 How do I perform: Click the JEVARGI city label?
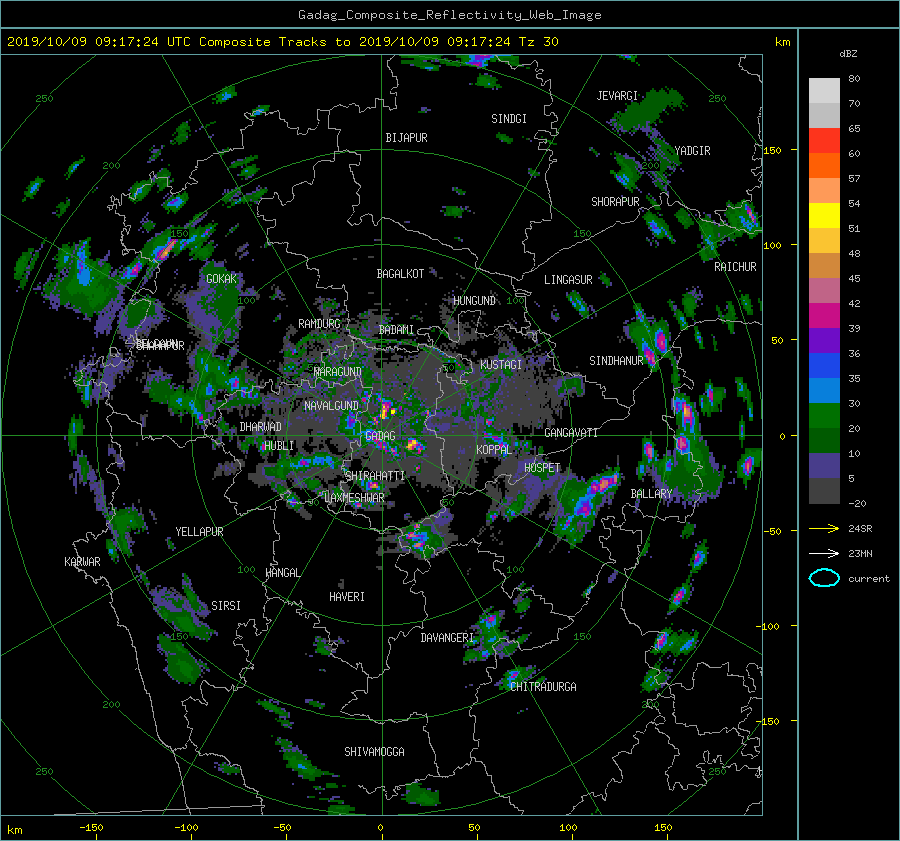tap(617, 96)
